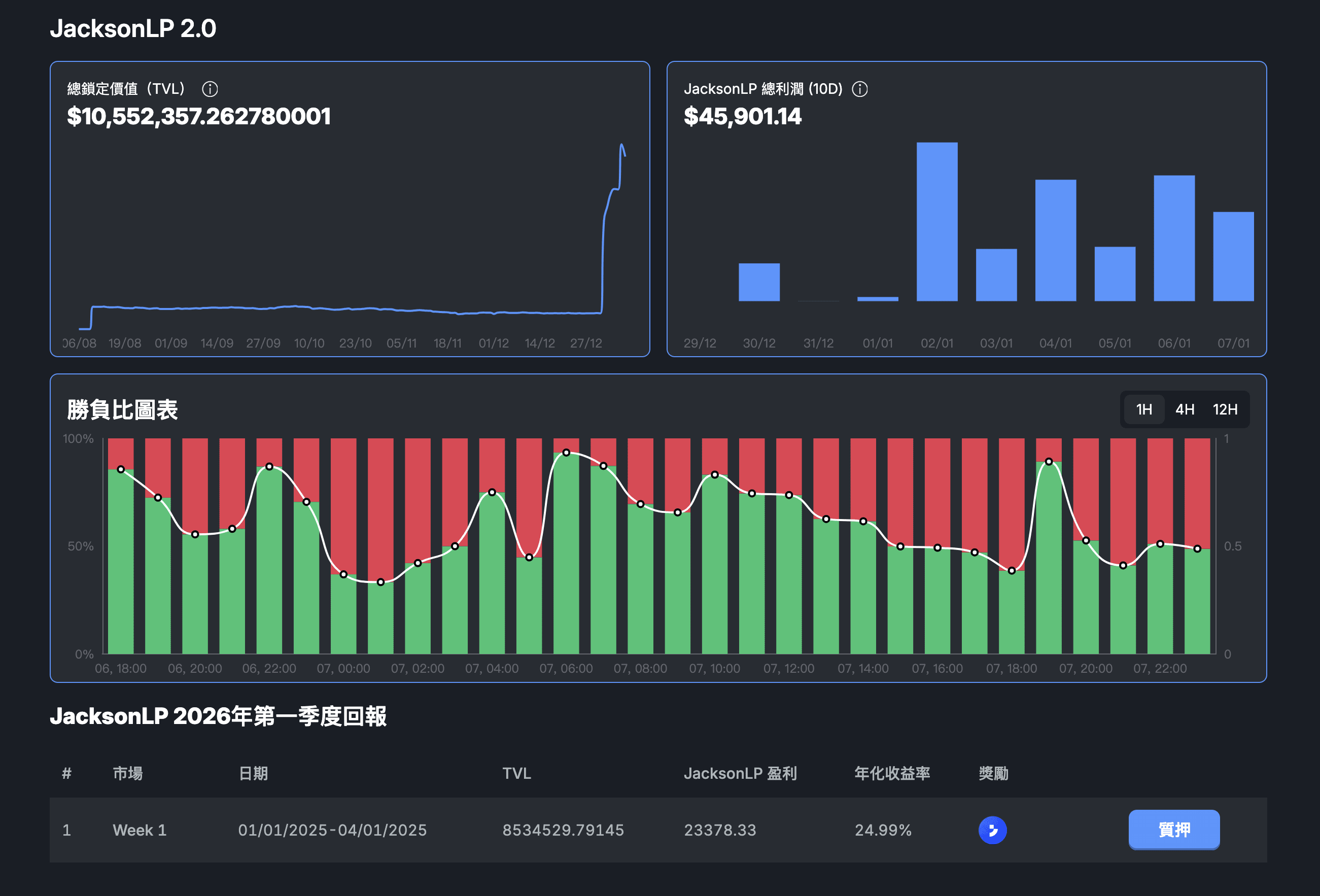Click the TVL info icon
This screenshot has width=1320, height=896.
pos(210,89)
